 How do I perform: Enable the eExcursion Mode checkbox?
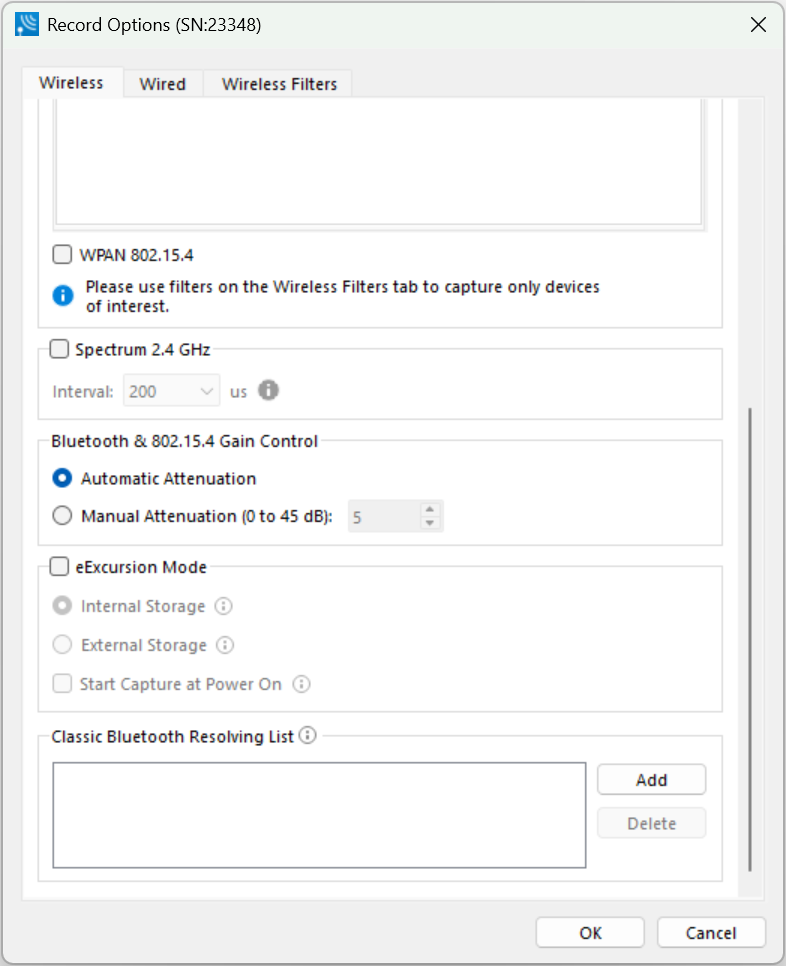point(59,566)
